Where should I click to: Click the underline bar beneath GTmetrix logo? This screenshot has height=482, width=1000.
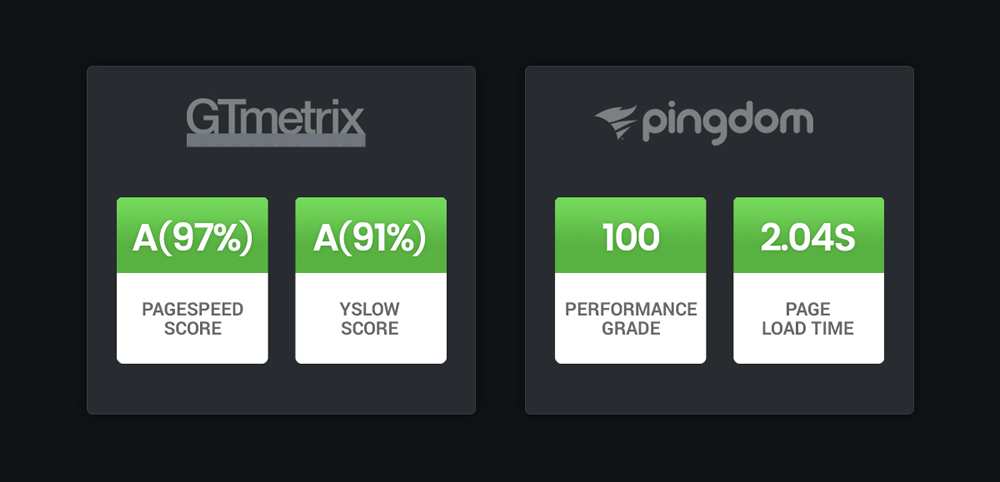(276, 142)
